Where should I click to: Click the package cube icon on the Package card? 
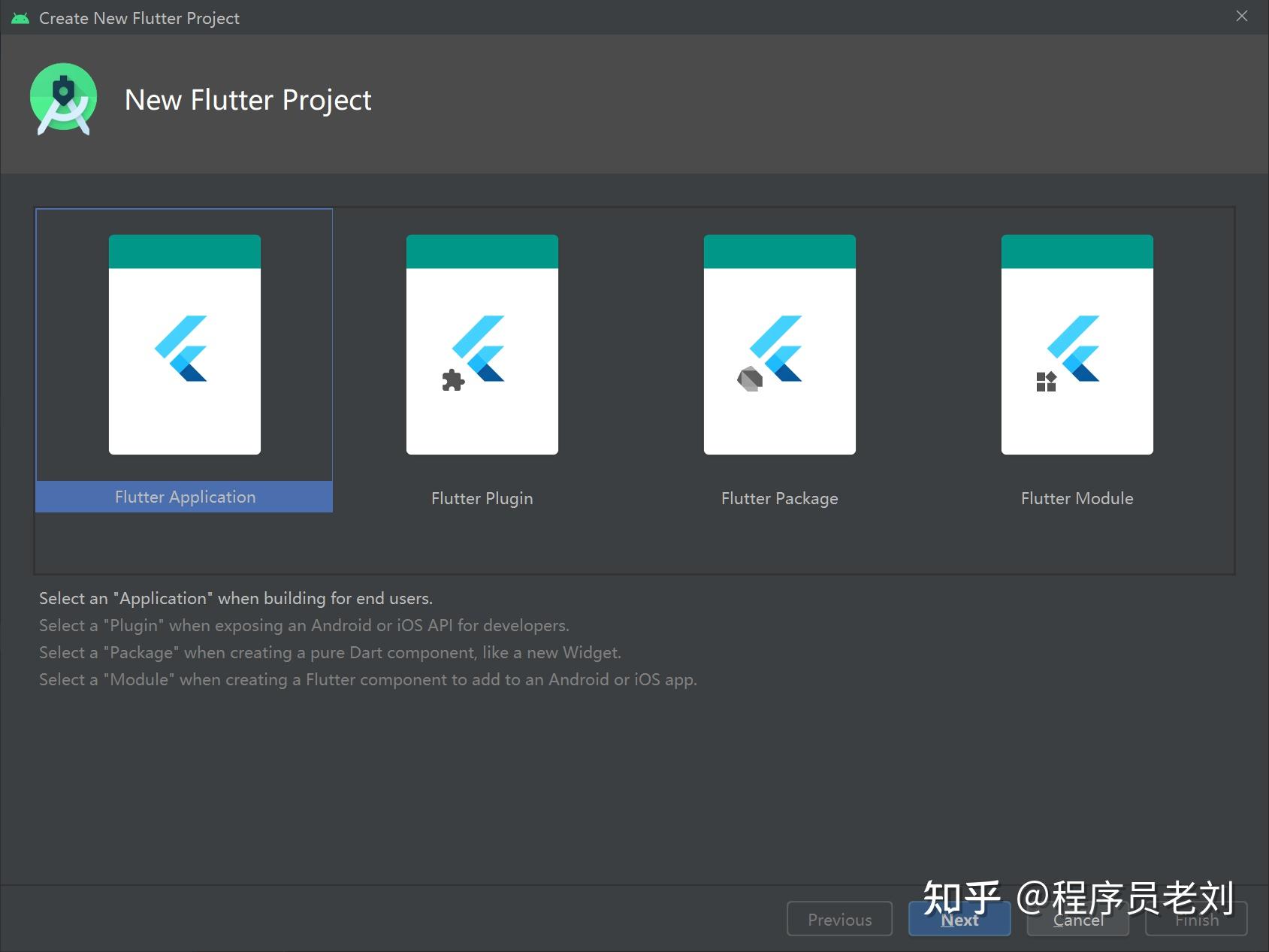[748, 379]
